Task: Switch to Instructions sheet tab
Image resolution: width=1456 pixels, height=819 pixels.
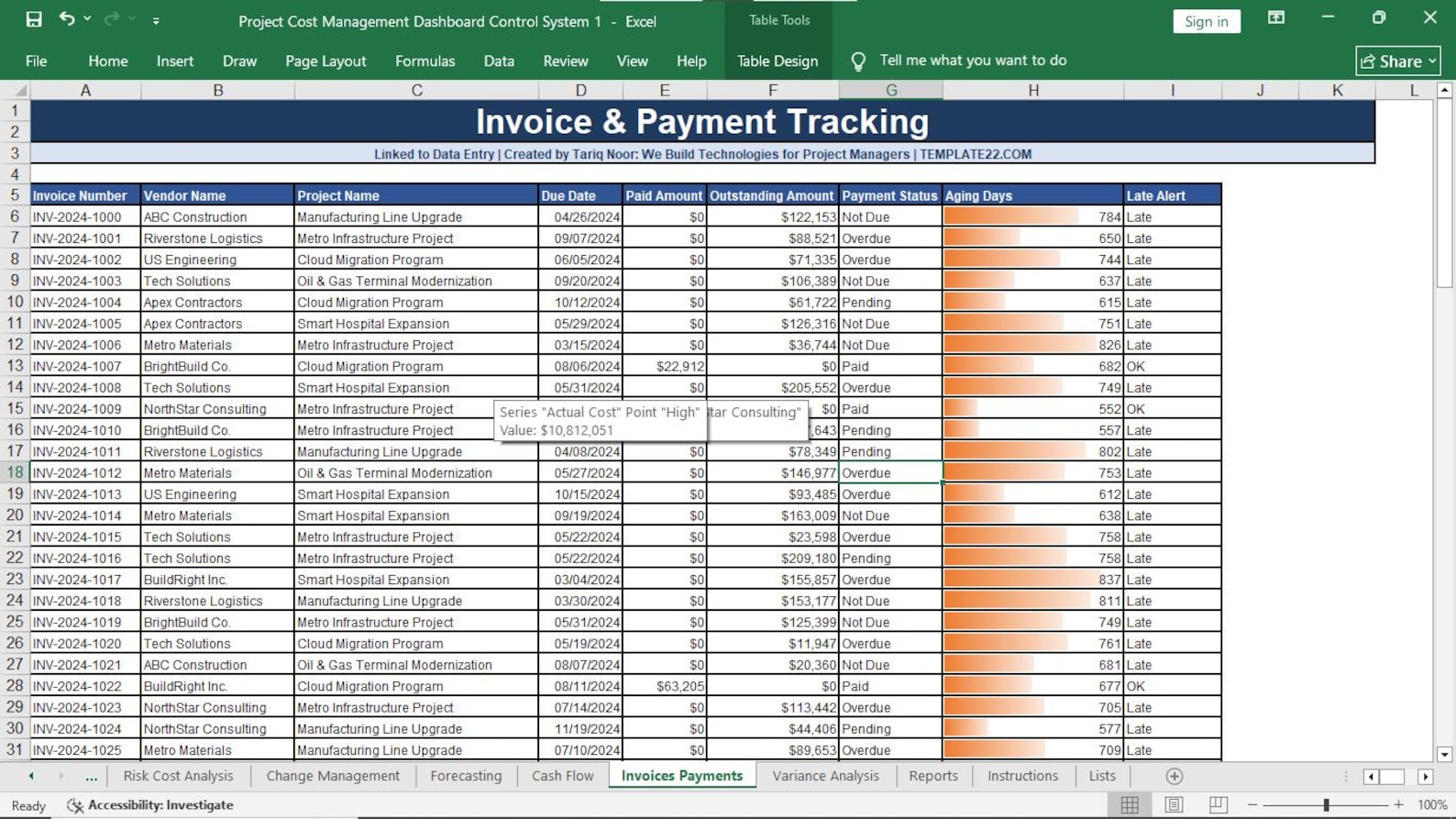Action: tap(1022, 776)
